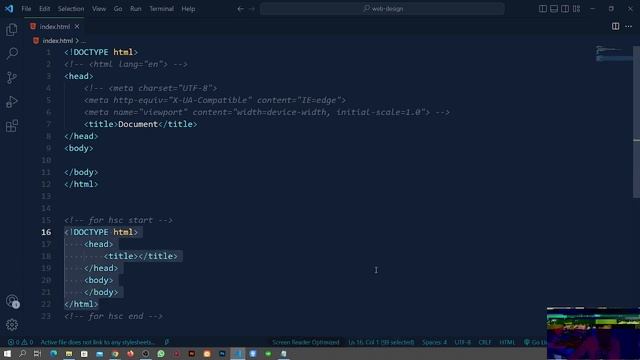Open Task View in the taskbar
The height and width of the screenshot is (360, 640).
pyautogui.click(x=38, y=353)
